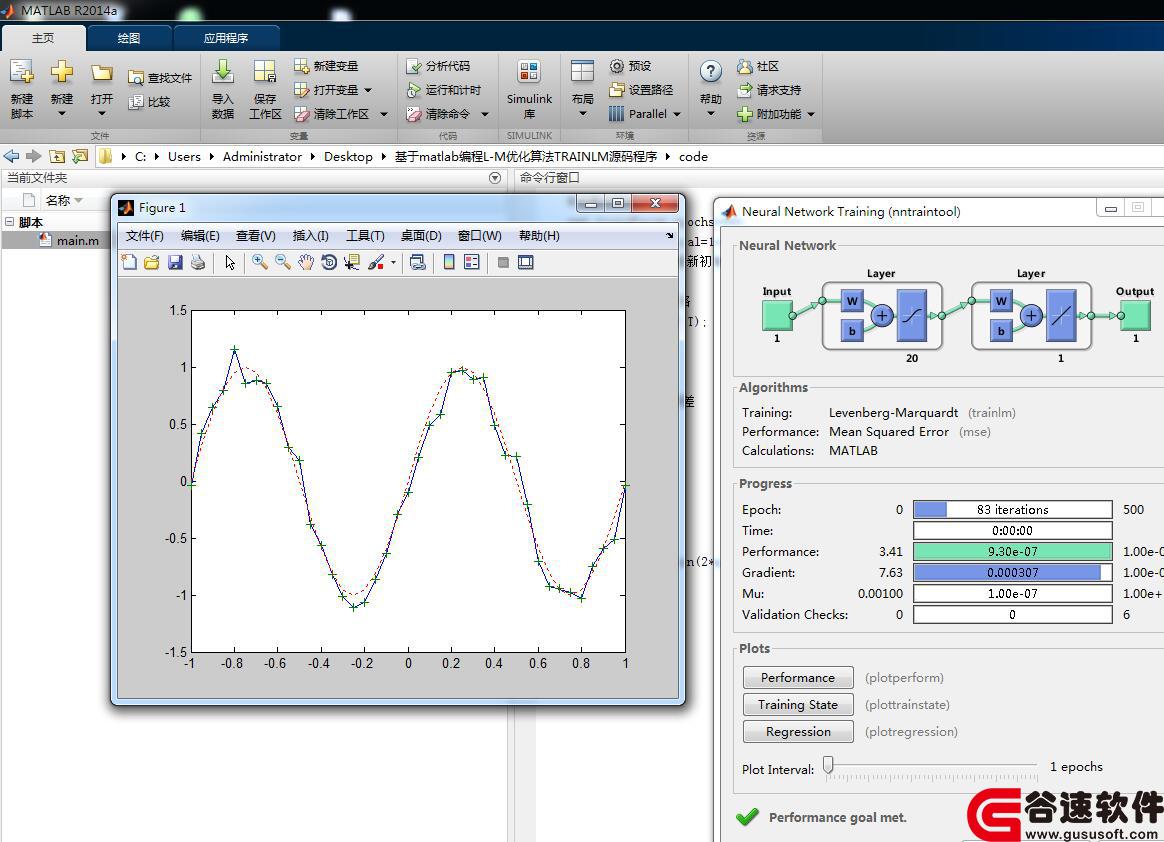Click New Figure icon in Figure 1 toolbar
The height and width of the screenshot is (842, 1164).
[129, 262]
